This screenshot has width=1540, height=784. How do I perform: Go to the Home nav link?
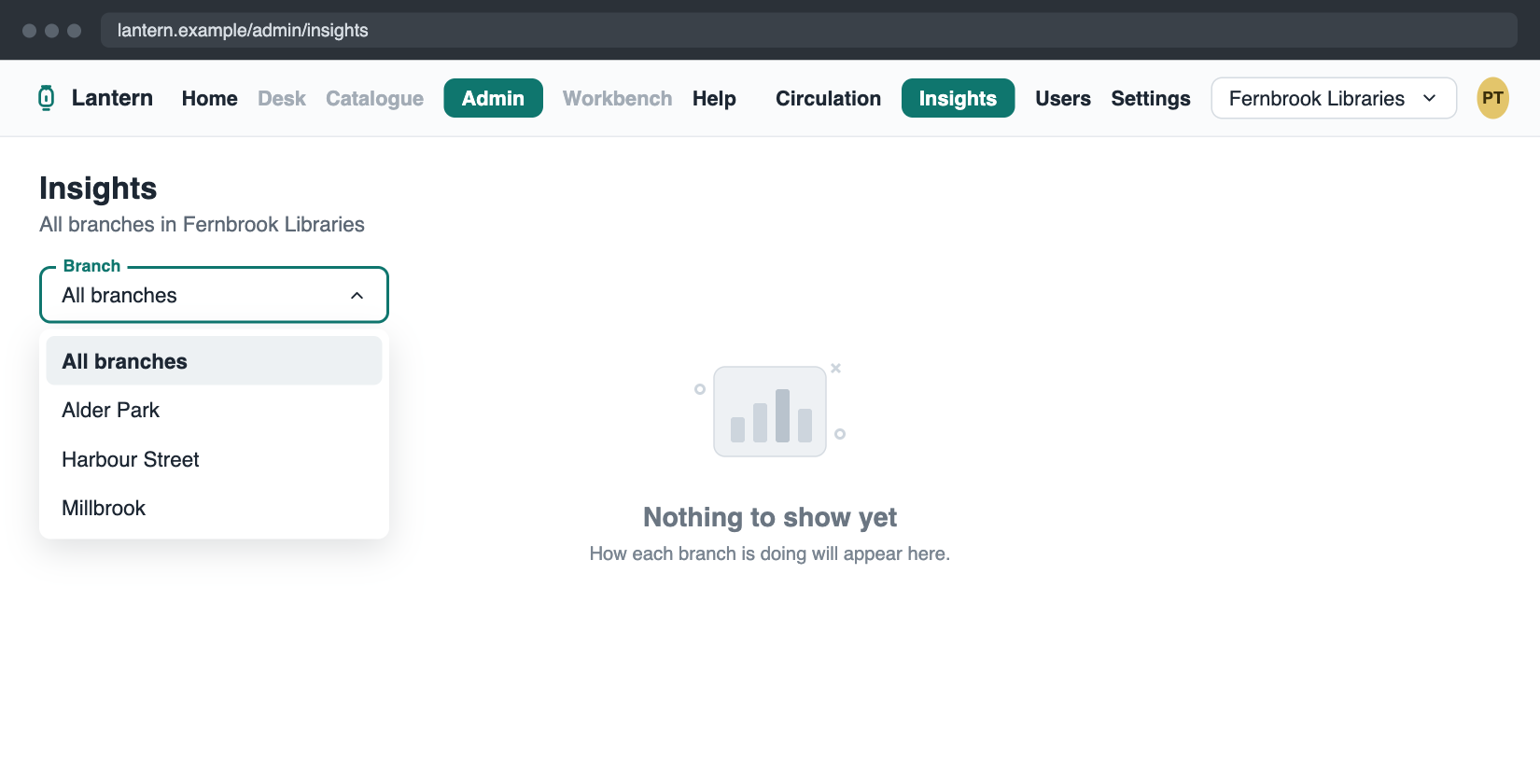(x=210, y=99)
